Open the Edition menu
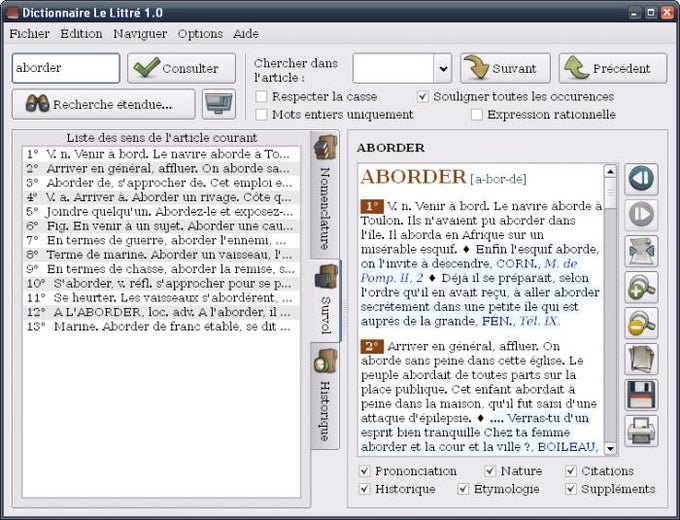Screen dimensions: 680x520 coord(81,34)
